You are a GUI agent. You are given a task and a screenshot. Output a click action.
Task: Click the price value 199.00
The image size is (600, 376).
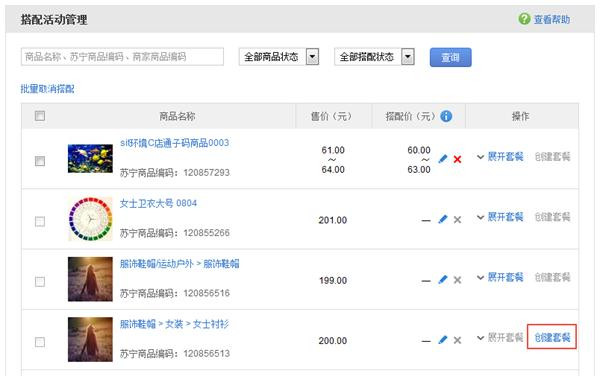[333, 280]
